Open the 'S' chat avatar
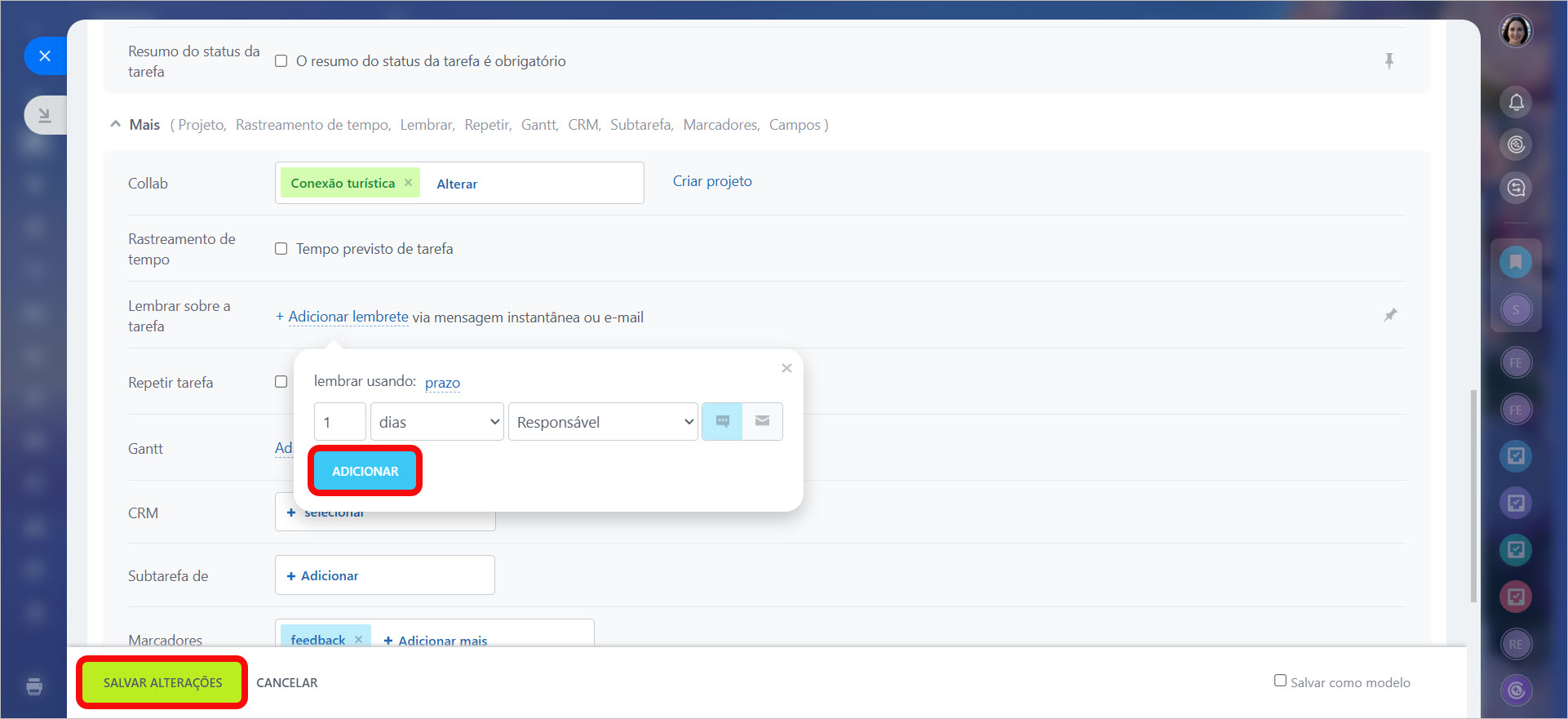Image resolution: width=1568 pixels, height=719 pixels. coord(1516,309)
